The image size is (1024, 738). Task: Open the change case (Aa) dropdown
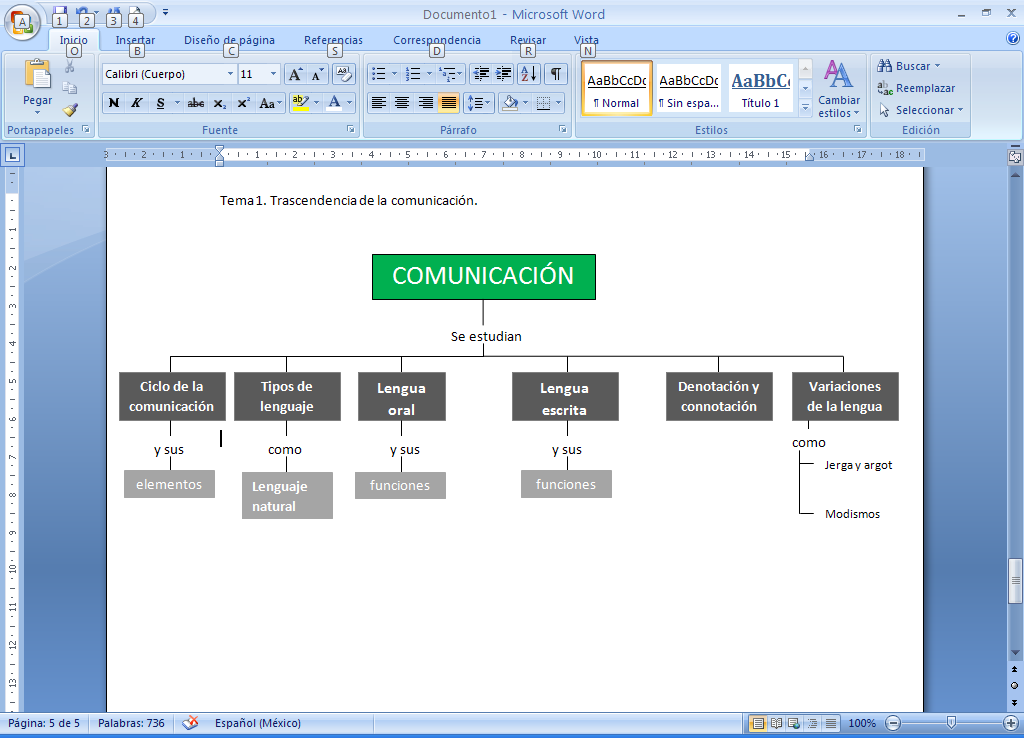pyautogui.click(x=270, y=103)
